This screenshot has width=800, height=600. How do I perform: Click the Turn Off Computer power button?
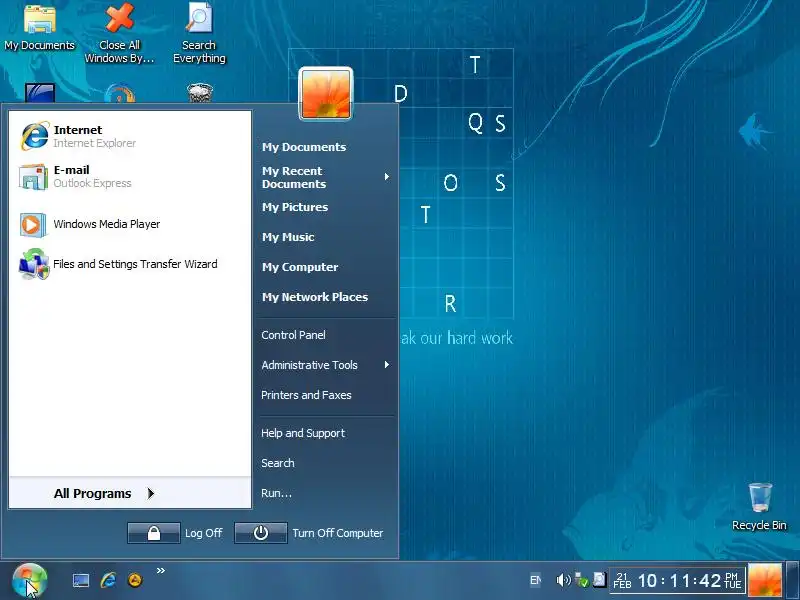point(261,533)
